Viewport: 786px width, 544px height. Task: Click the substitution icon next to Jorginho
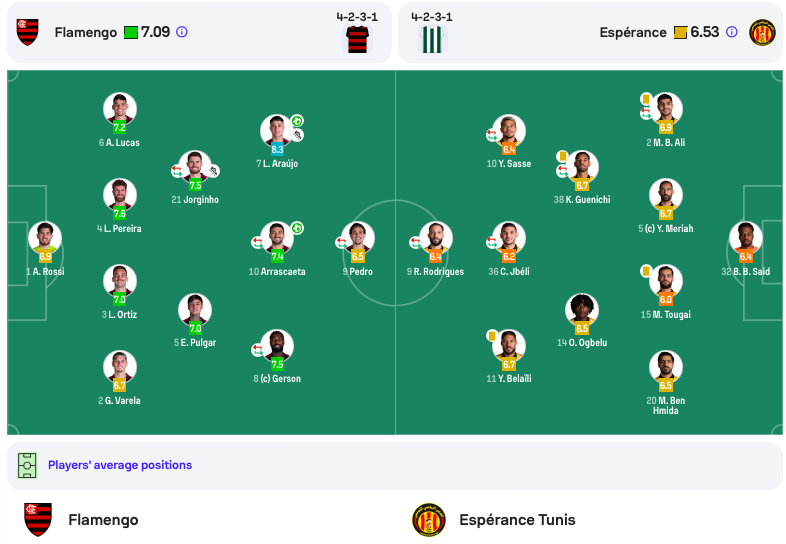[x=177, y=171]
